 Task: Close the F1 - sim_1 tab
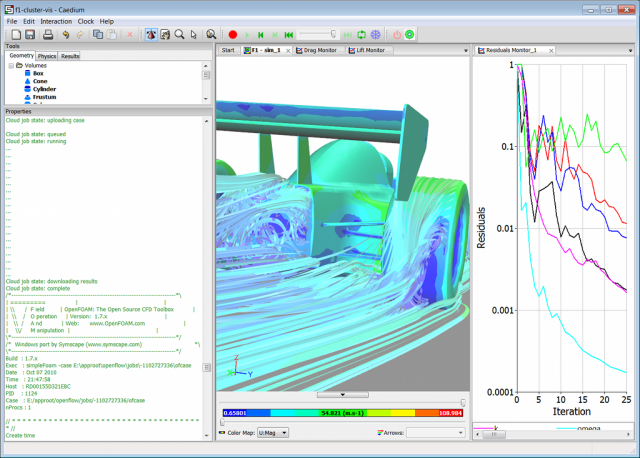click(x=288, y=51)
